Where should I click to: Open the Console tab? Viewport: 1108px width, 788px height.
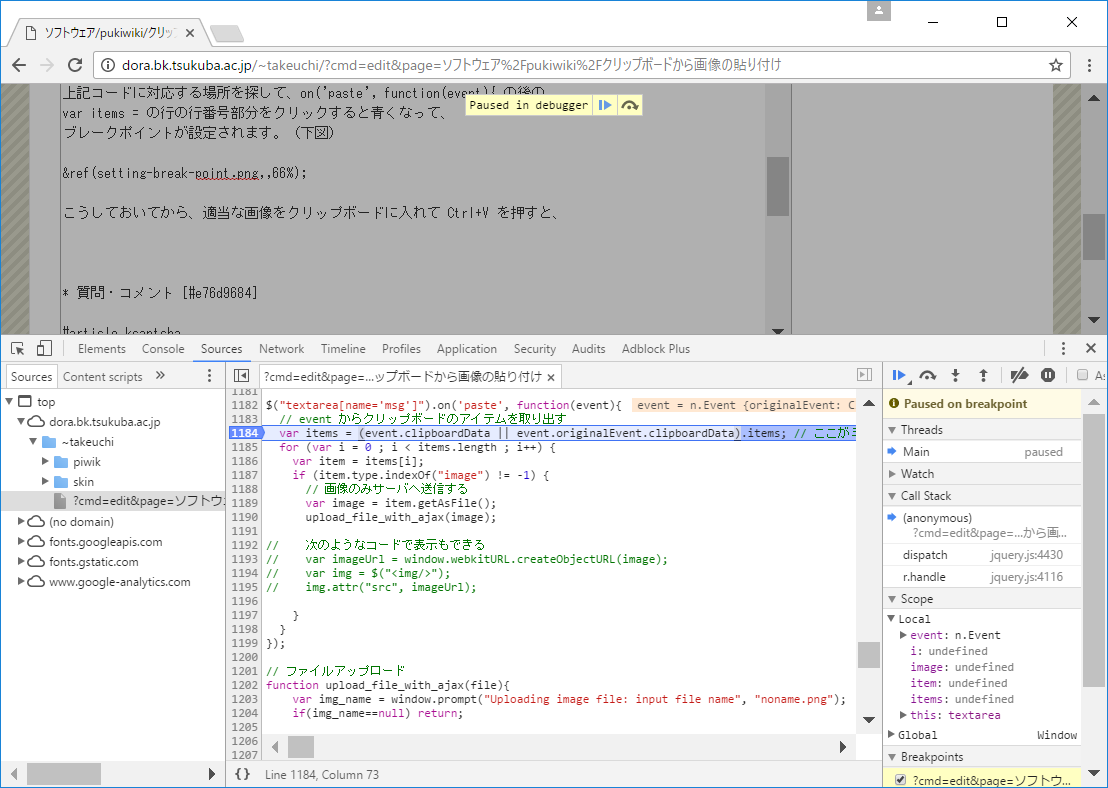163,349
